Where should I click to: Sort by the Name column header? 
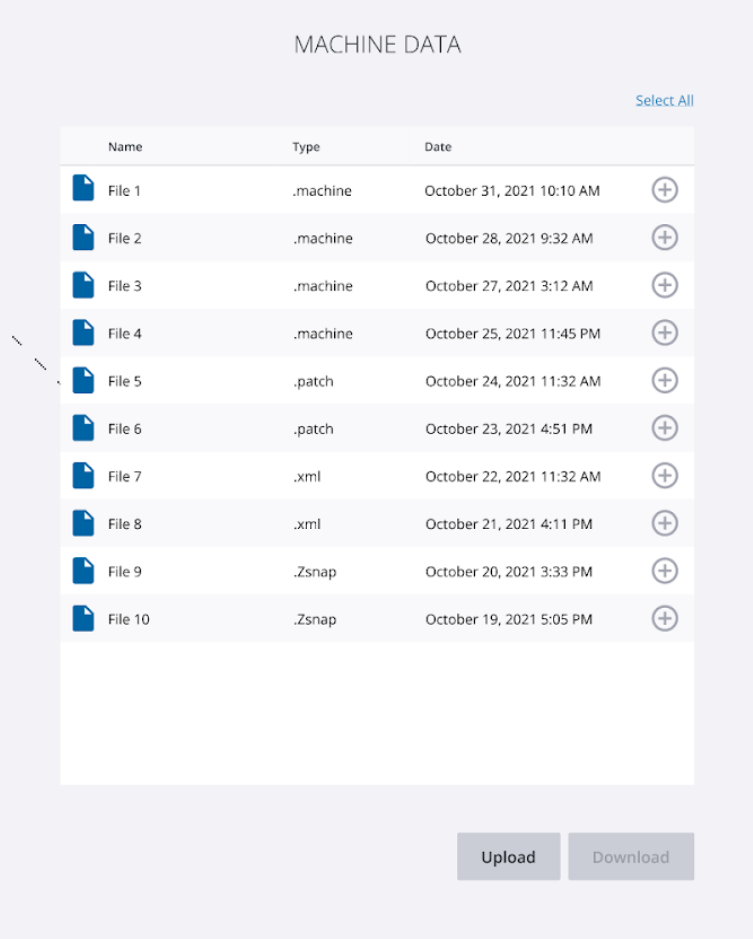125,147
